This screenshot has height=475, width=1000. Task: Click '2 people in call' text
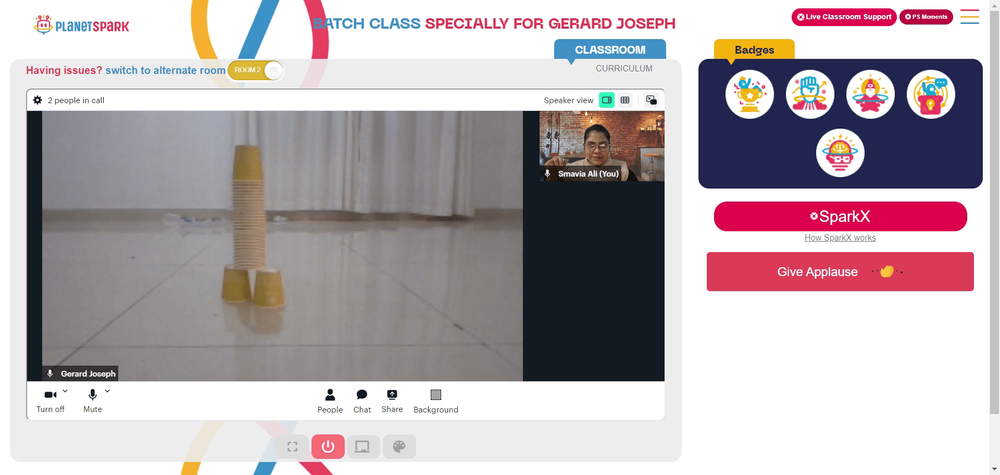coord(76,100)
